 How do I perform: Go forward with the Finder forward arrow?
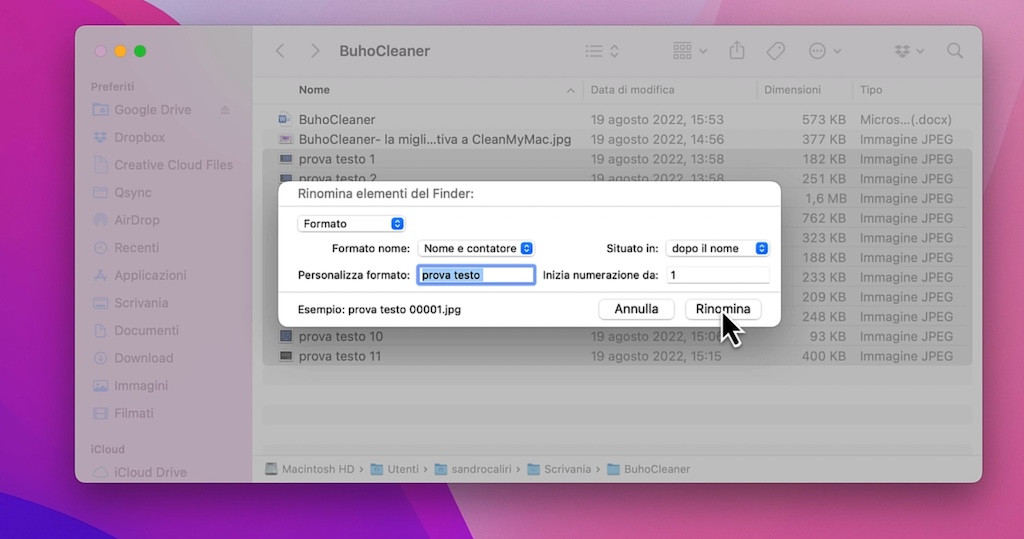[x=315, y=51]
